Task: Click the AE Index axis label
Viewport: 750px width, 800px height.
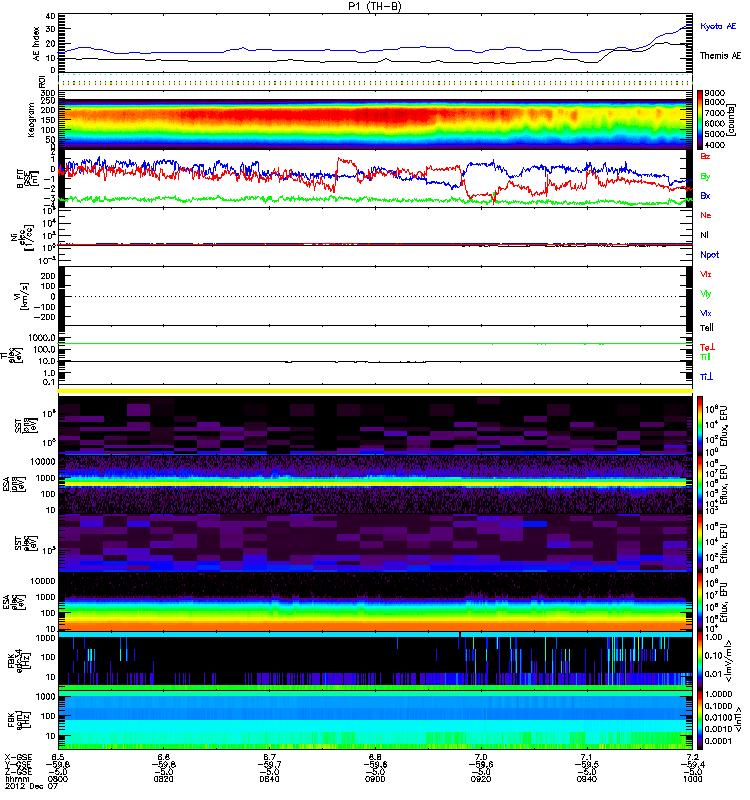Action: 36,44
